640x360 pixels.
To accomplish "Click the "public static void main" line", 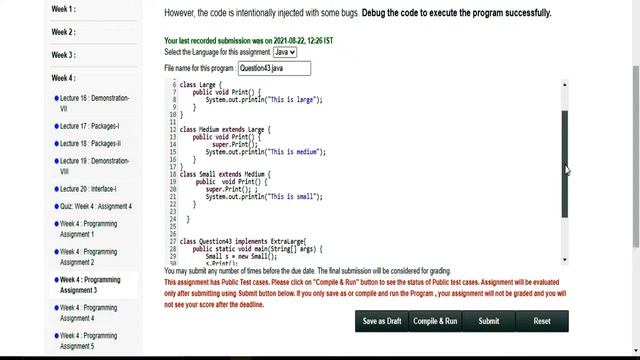I will [x=258, y=249].
